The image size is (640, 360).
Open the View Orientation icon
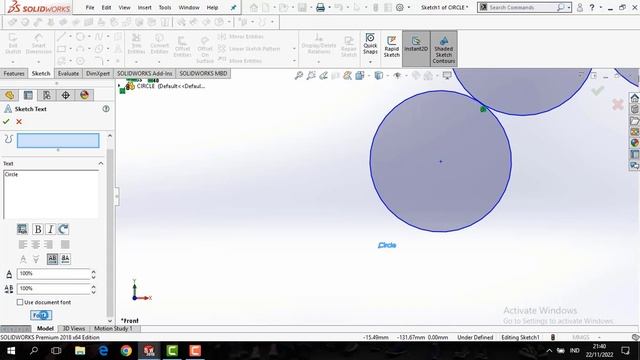click(x=360, y=76)
